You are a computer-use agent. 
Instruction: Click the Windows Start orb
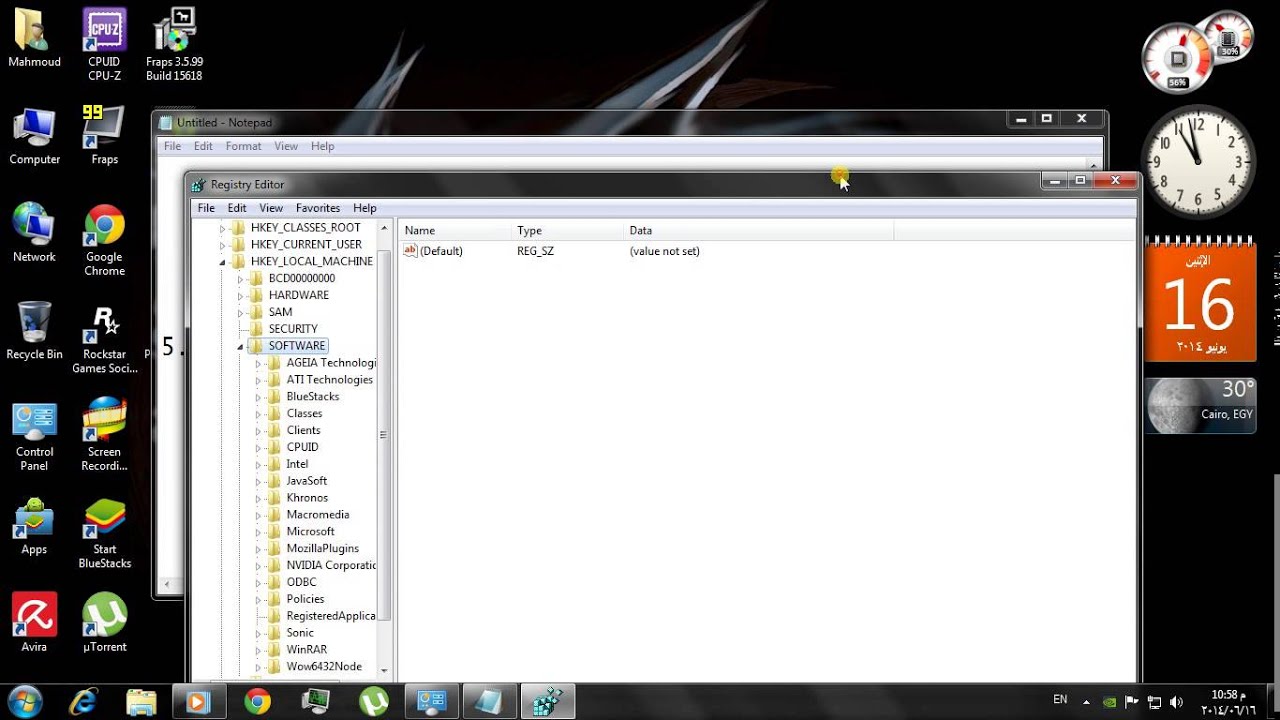tap(23, 701)
